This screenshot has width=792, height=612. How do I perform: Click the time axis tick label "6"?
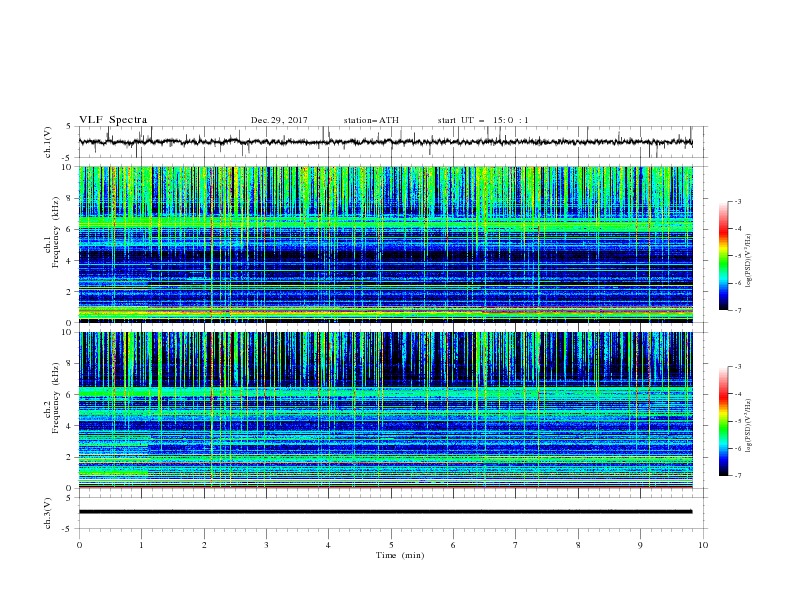point(453,545)
